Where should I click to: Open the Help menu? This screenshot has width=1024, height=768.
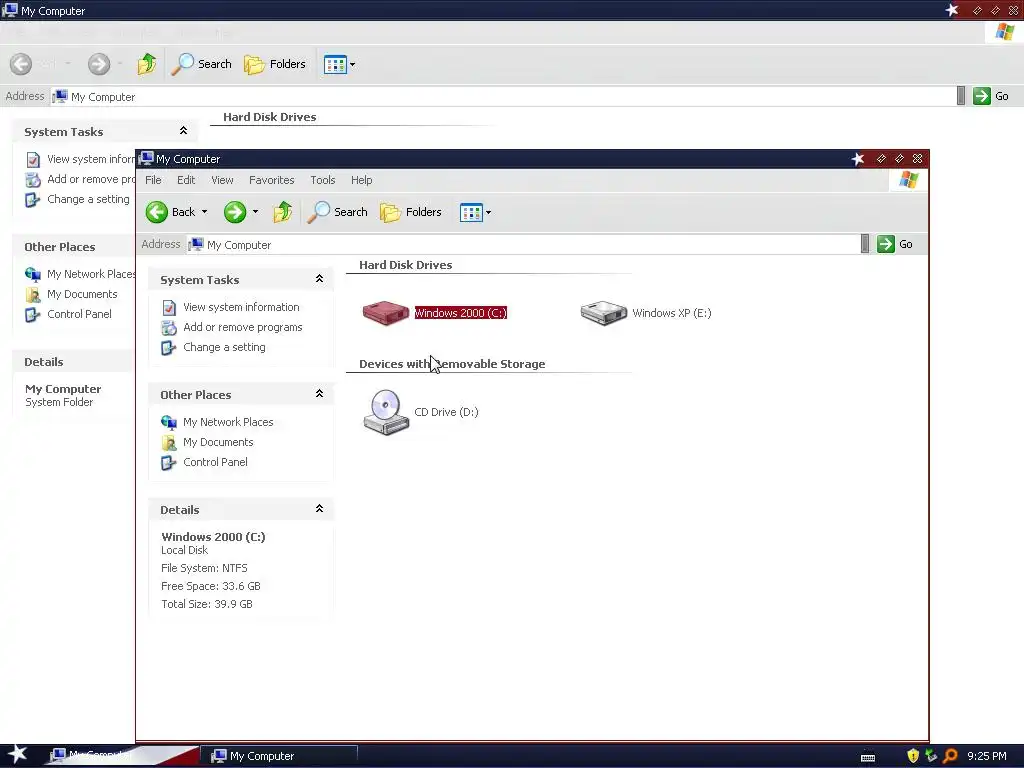[x=361, y=180]
